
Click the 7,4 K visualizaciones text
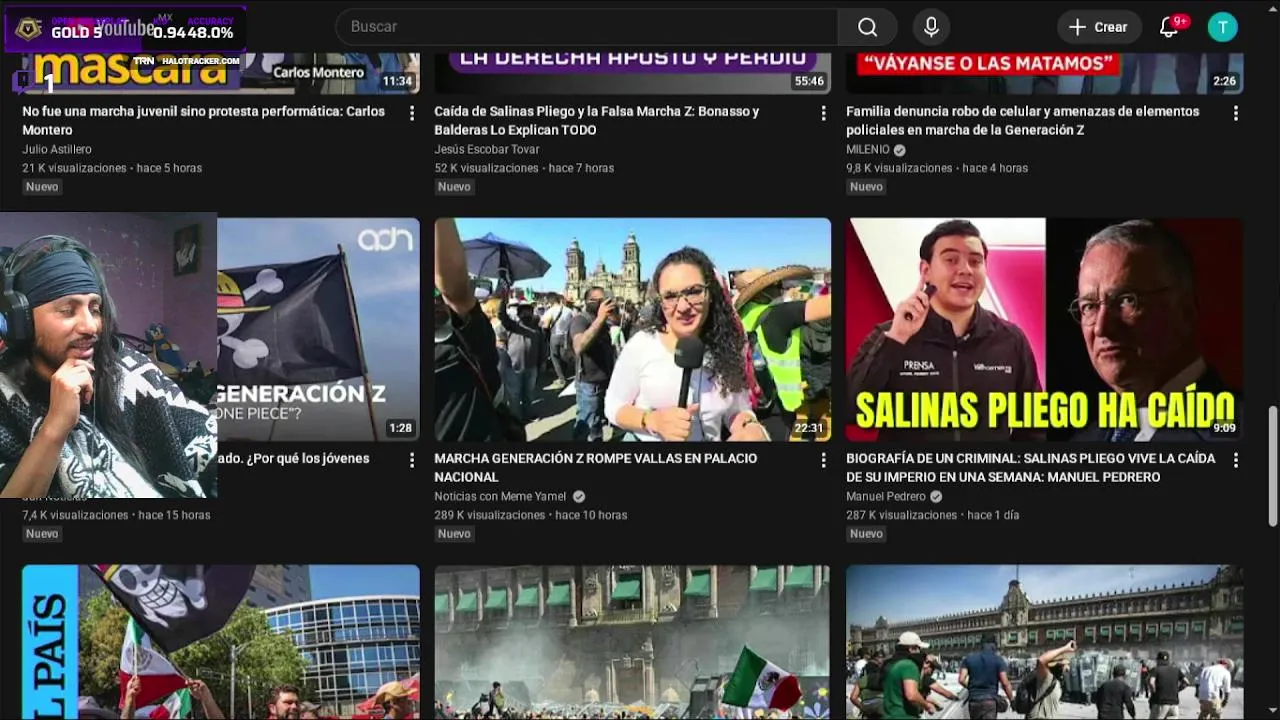click(x=75, y=515)
